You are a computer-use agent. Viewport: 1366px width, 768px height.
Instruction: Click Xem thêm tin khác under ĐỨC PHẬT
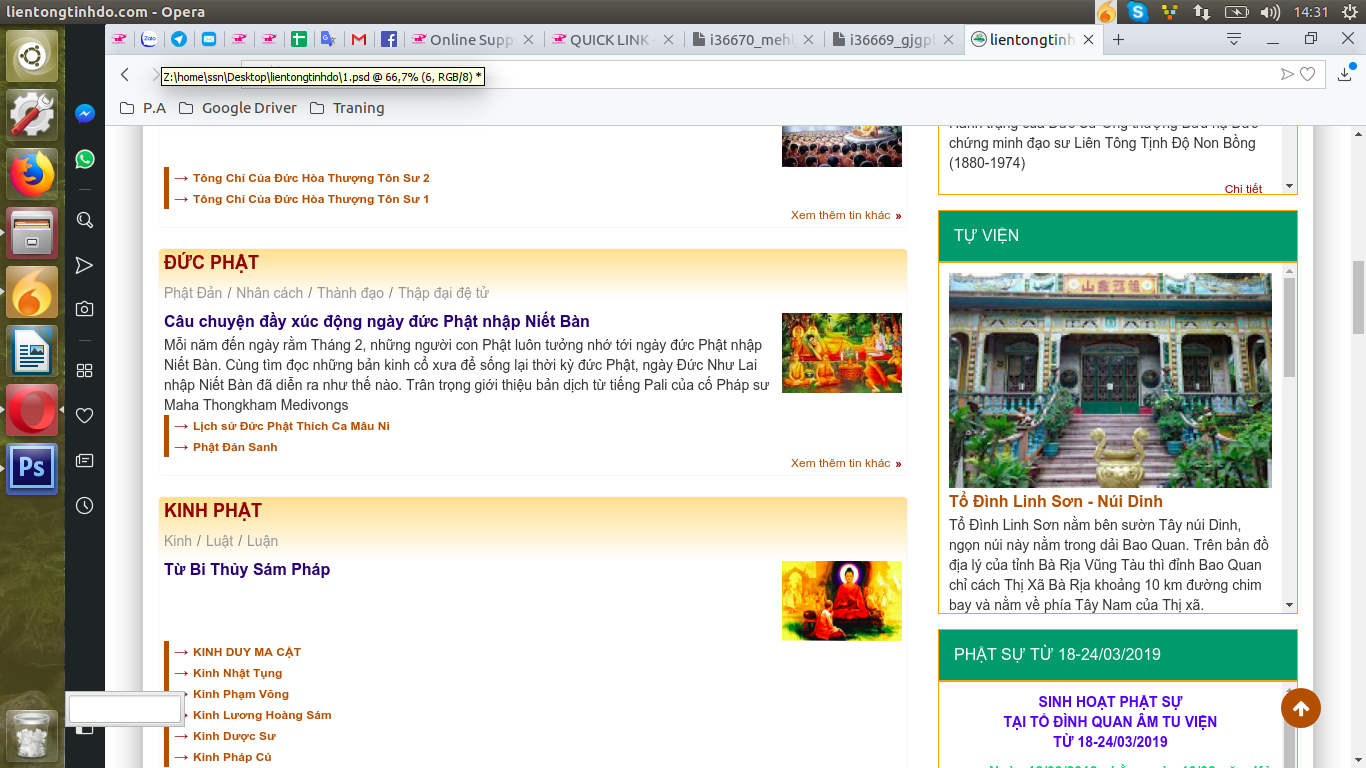pyautogui.click(x=840, y=463)
